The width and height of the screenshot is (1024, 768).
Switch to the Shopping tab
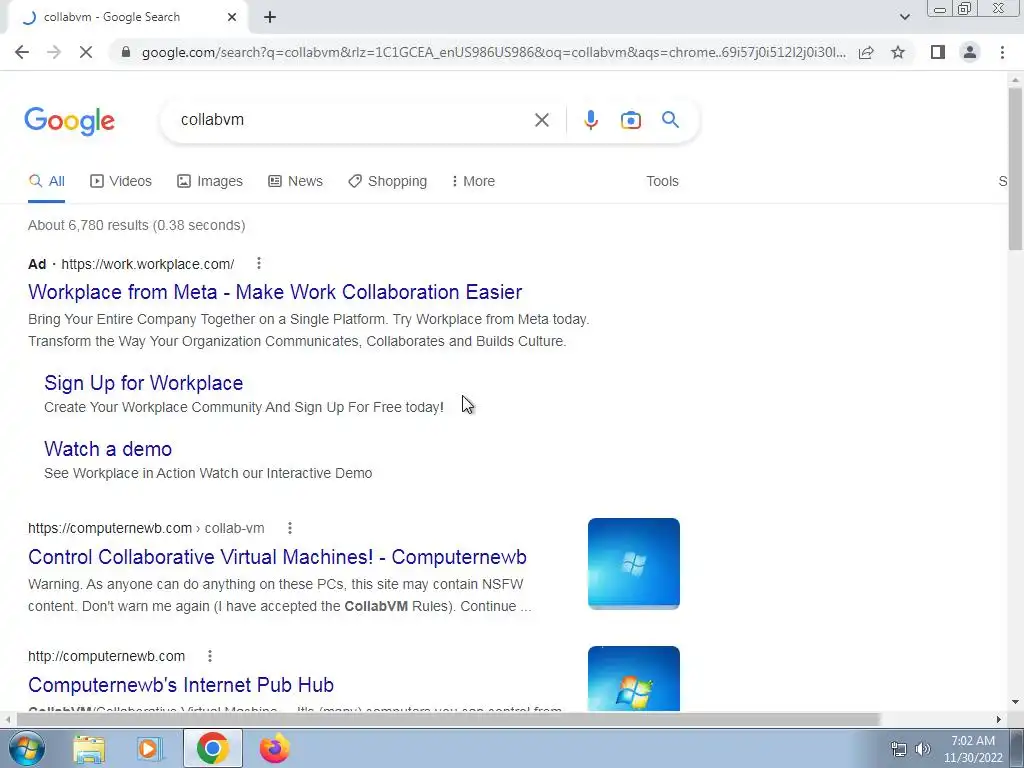point(387,181)
